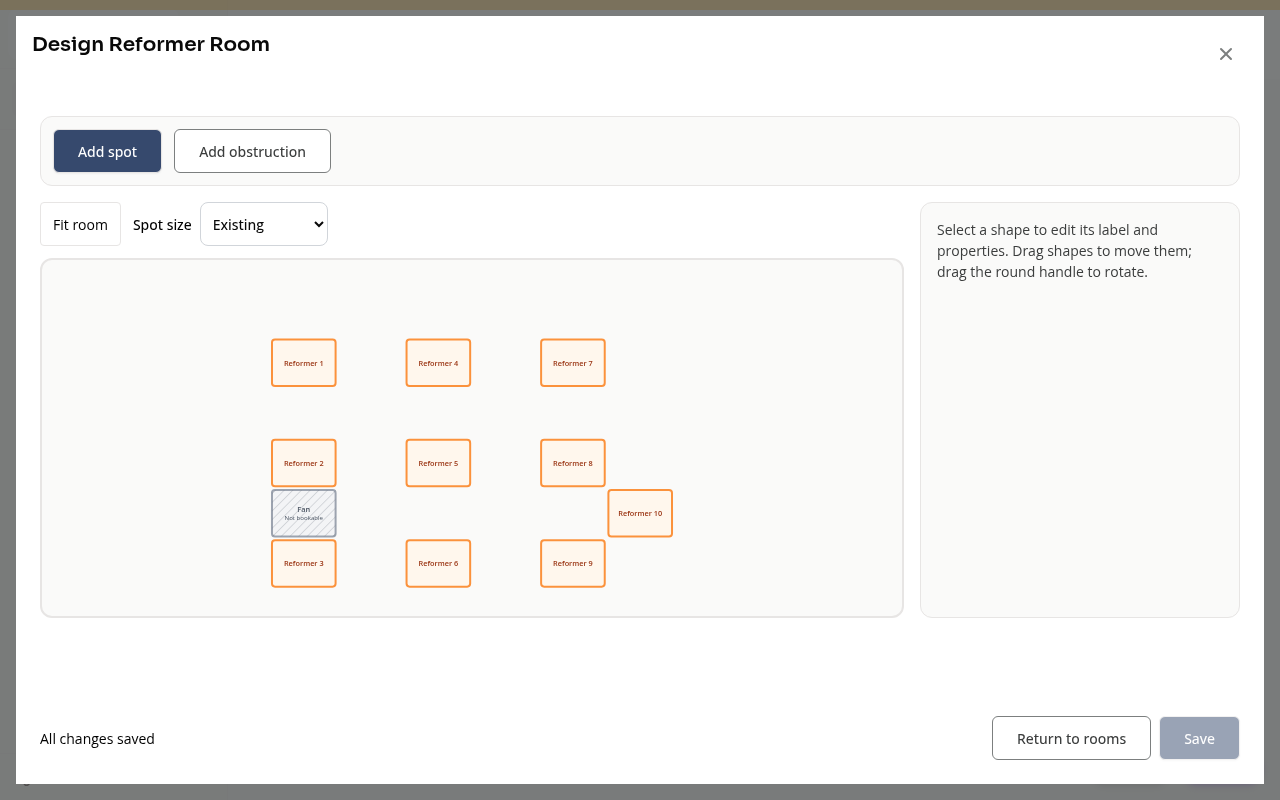Select the Reformer 7 spot

[573, 363]
